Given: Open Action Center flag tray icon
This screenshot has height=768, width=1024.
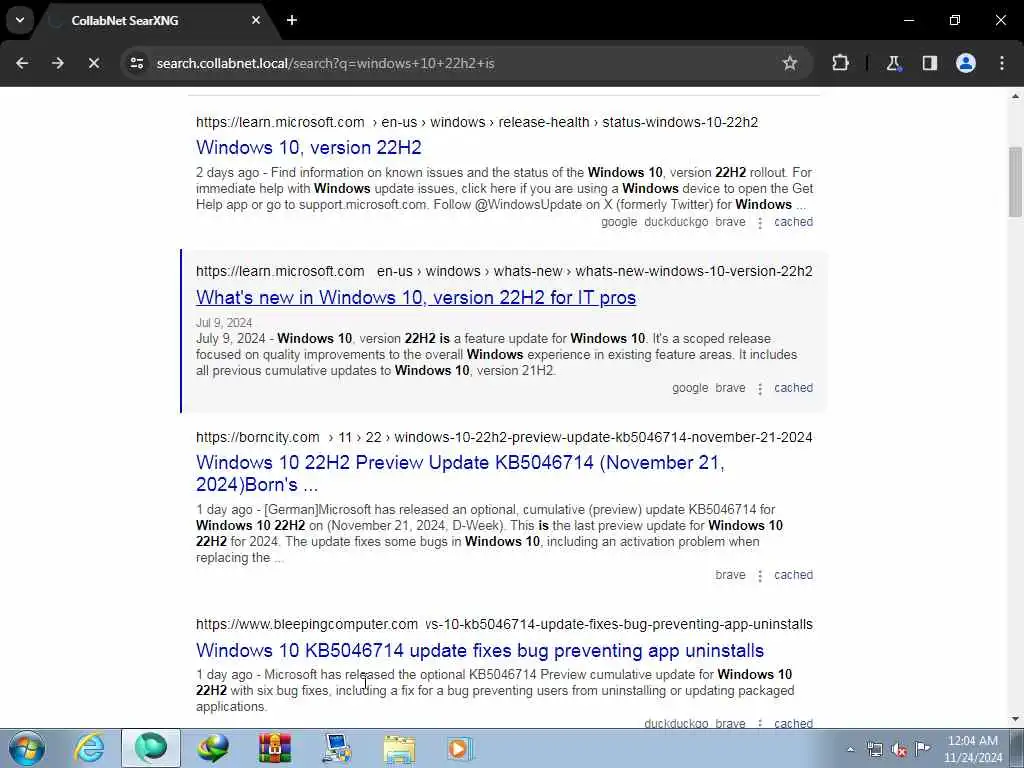Looking at the screenshot, I should pyautogui.click(x=923, y=749).
